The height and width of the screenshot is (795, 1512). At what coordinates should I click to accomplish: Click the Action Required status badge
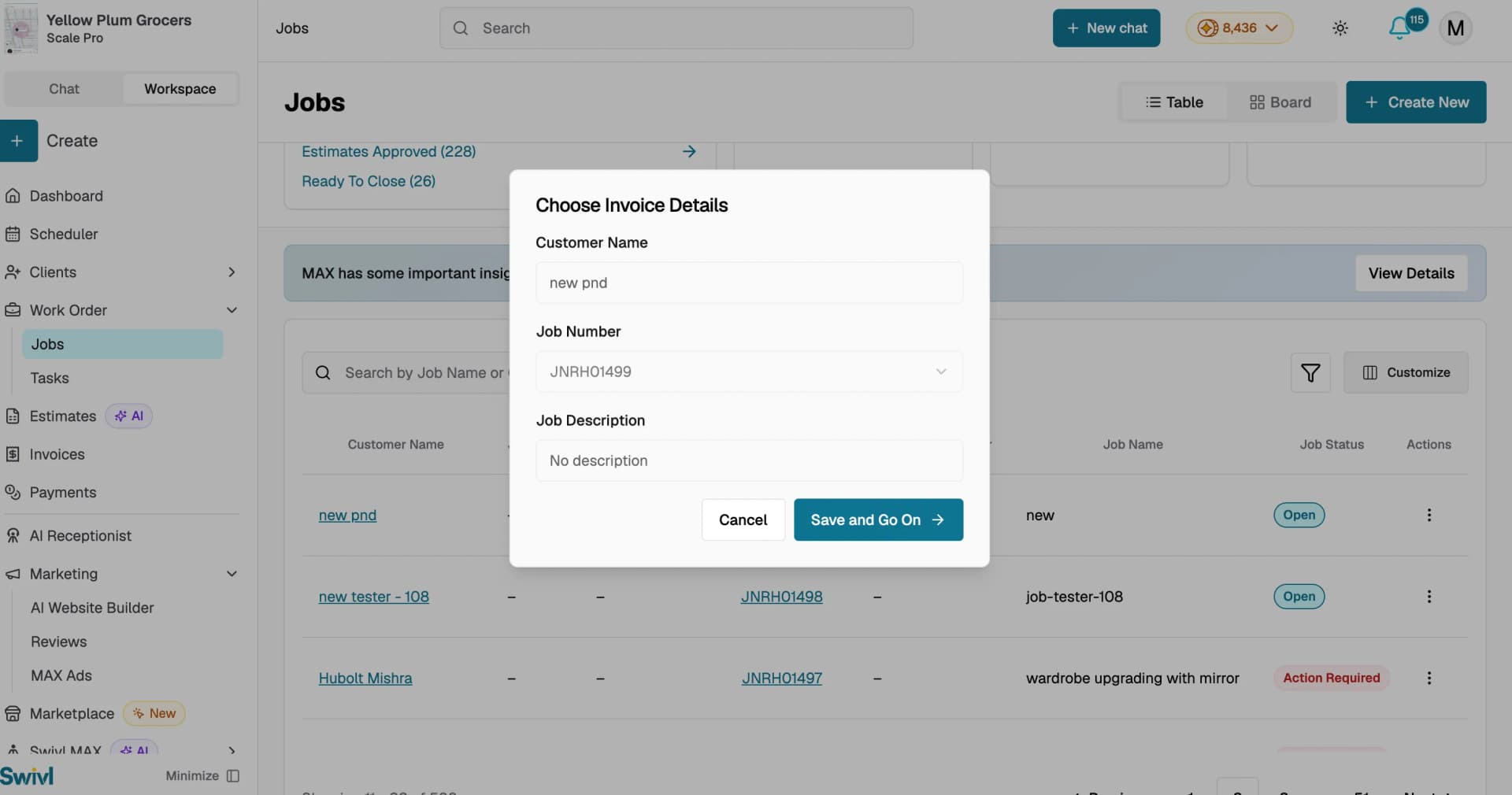[1331, 678]
